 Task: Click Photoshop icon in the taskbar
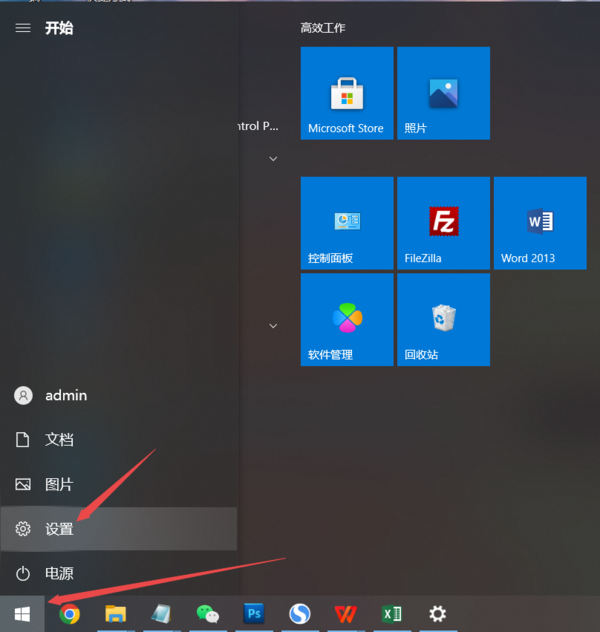coord(254,614)
